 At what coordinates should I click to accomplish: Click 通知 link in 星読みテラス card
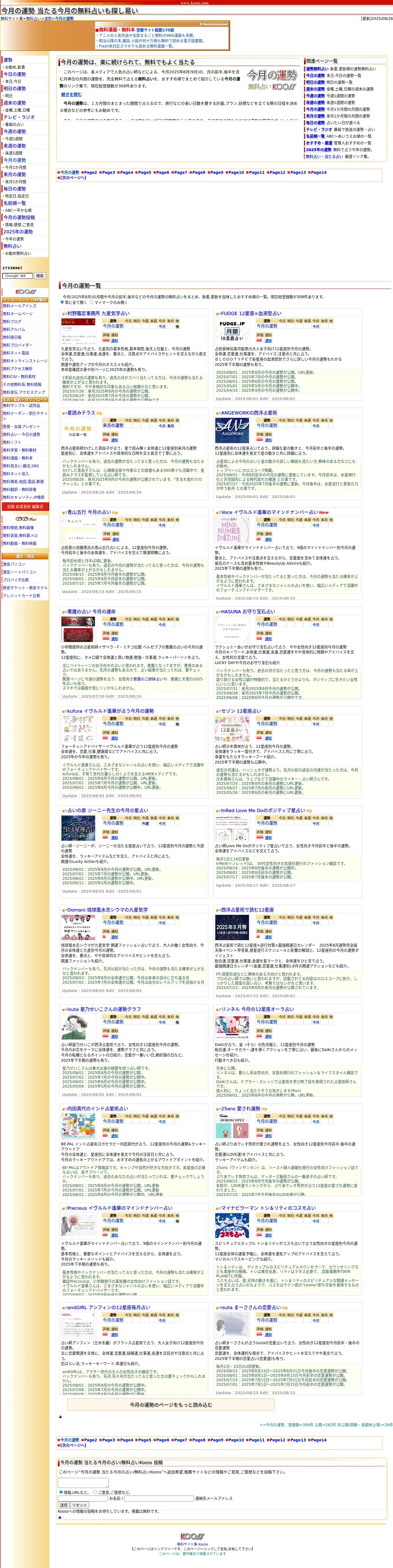(114, 441)
